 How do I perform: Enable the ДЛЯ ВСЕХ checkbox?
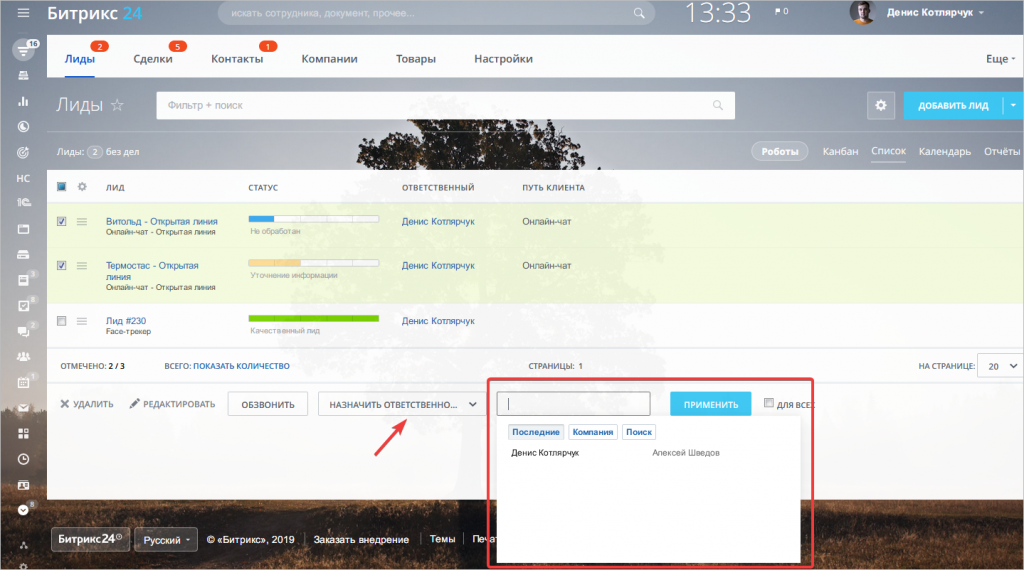(x=769, y=403)
